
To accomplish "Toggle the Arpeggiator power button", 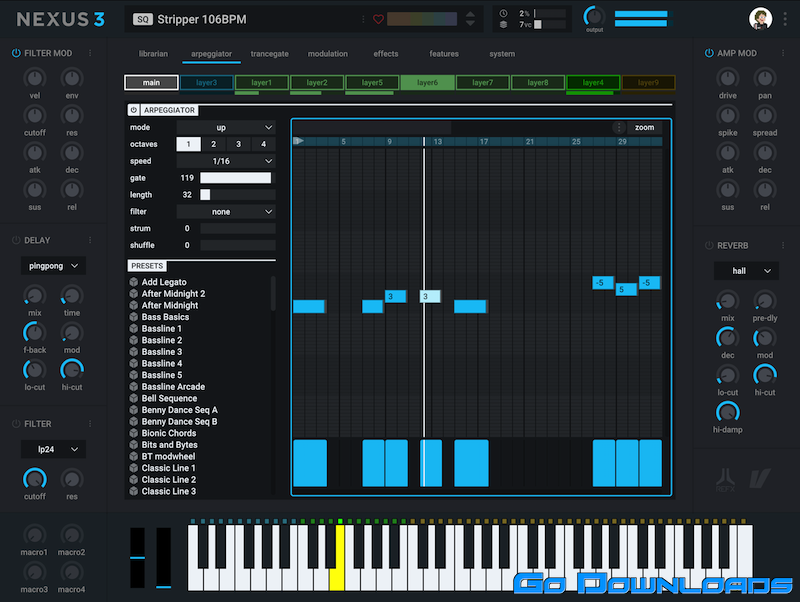I will [x=134, y=110].
